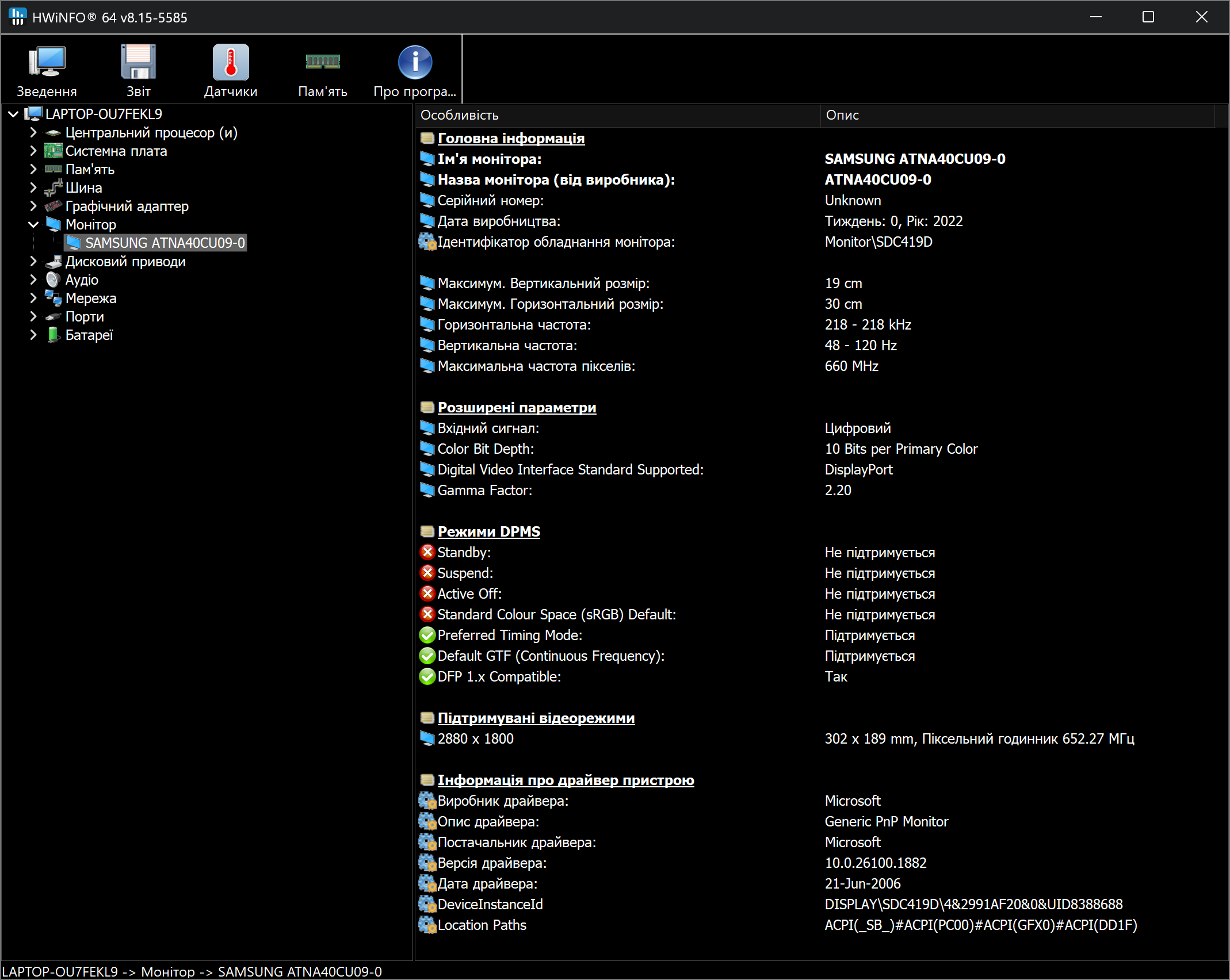
Task: Collapse the Монітор tree node
Action: pyautogui.click(x=33, y=225)
